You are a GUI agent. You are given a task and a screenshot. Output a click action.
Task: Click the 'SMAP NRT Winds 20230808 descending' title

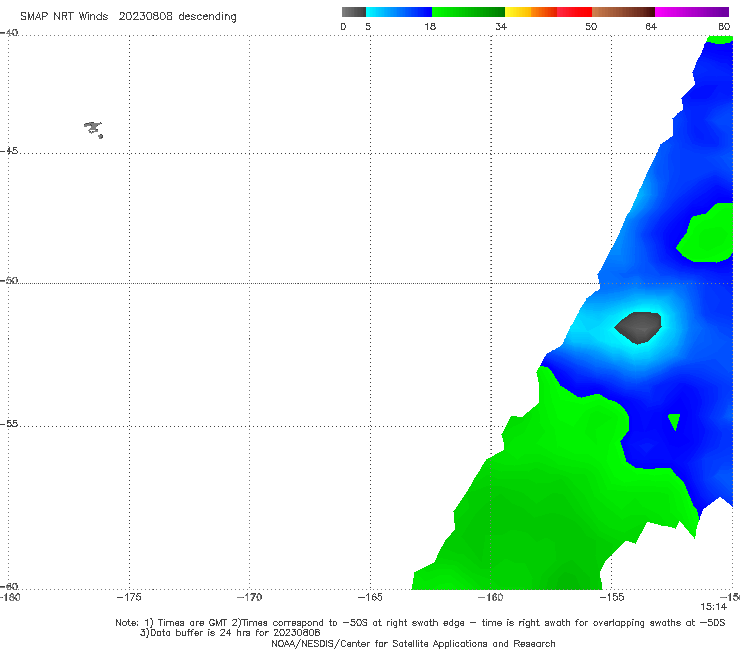pos(128,16)
